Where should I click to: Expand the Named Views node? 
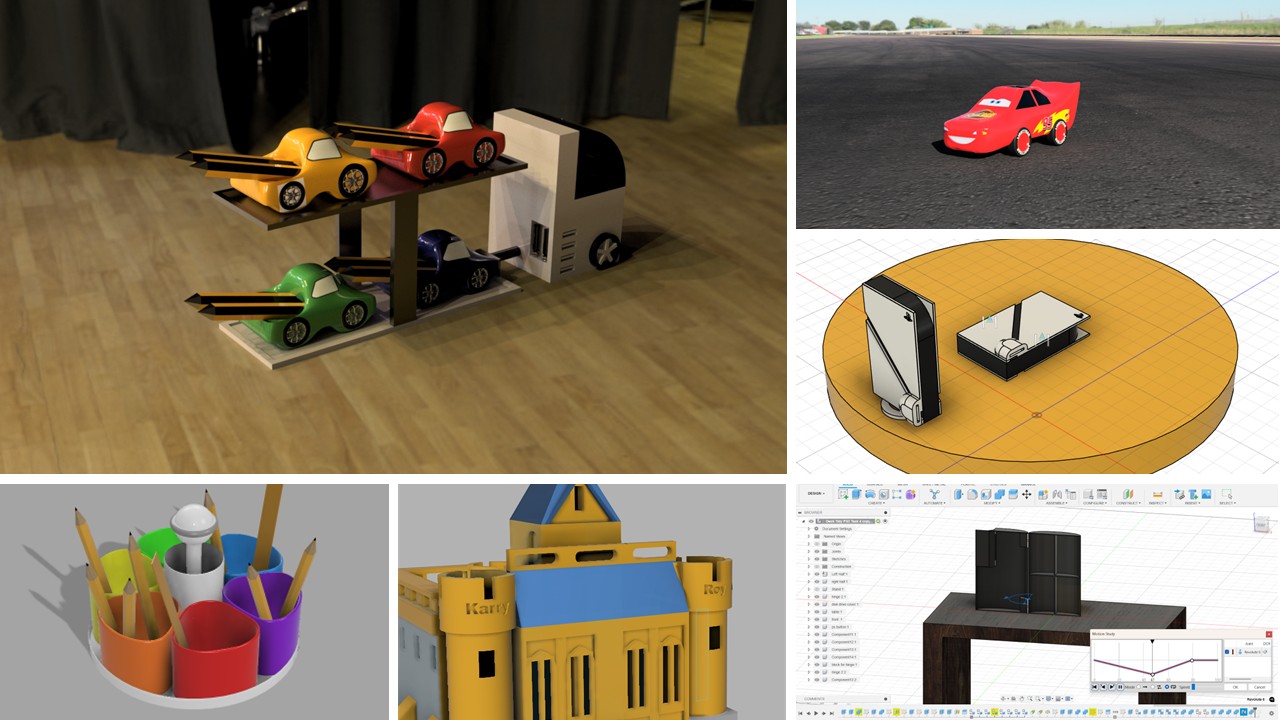pyautogui.click(x=809, y=536)
